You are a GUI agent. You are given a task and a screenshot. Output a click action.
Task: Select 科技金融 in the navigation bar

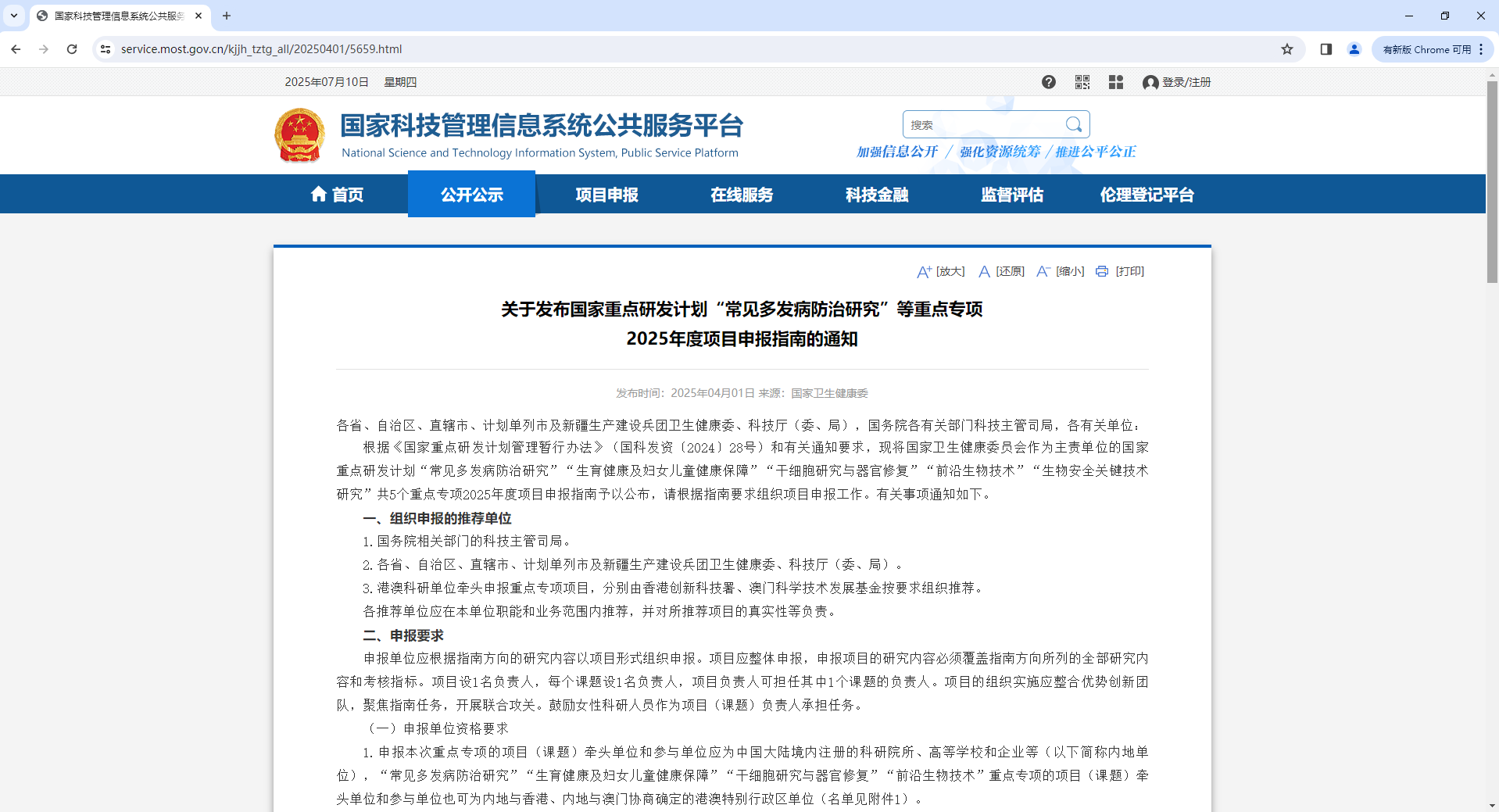(x=876, y=195)
